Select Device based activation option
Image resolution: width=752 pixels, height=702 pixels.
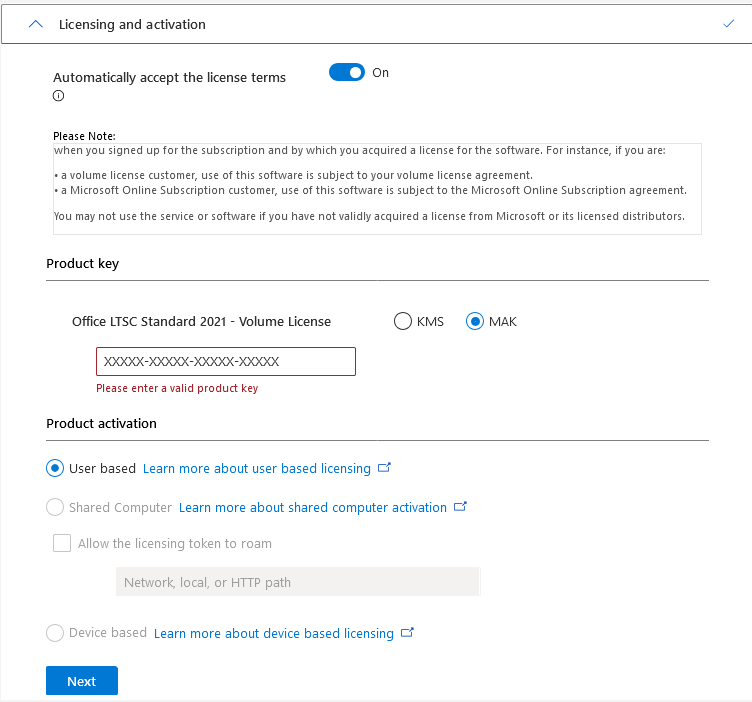tap(55, 633)
